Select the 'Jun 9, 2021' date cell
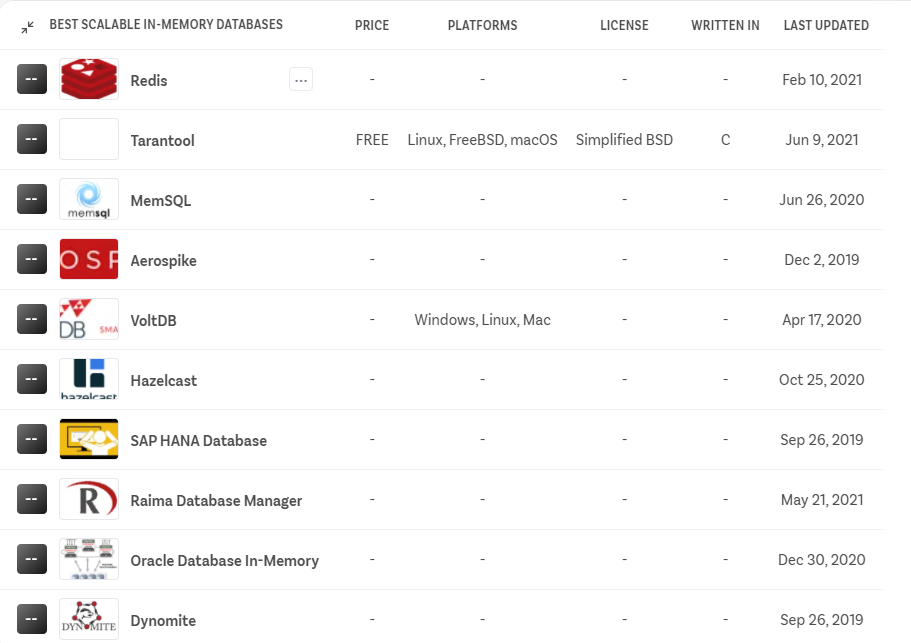This screenshot has height=643, width=911. coord(822,140)
